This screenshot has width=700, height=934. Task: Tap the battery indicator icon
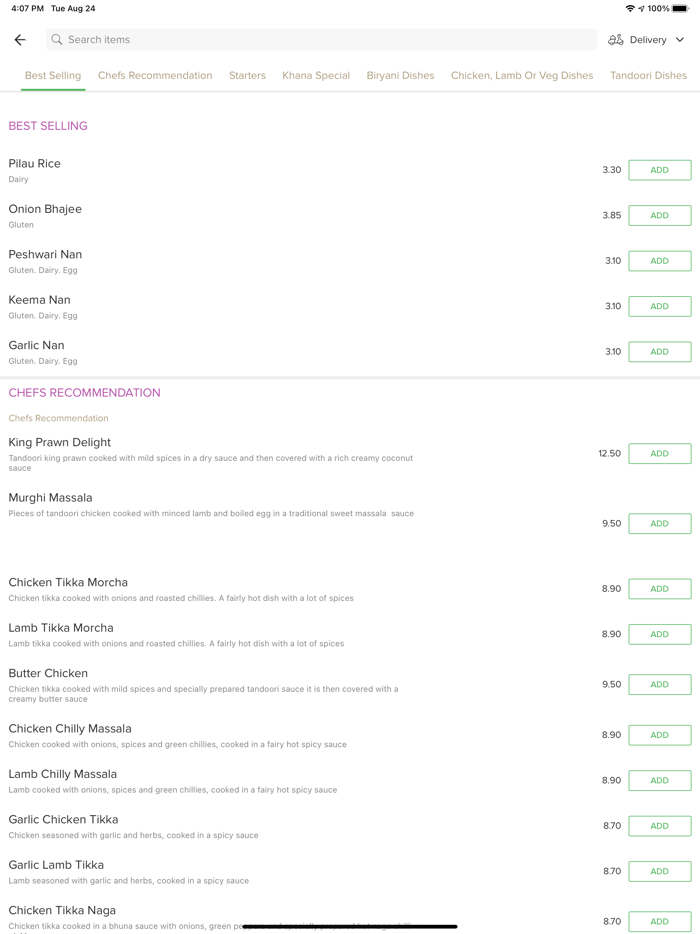[680, 8]
